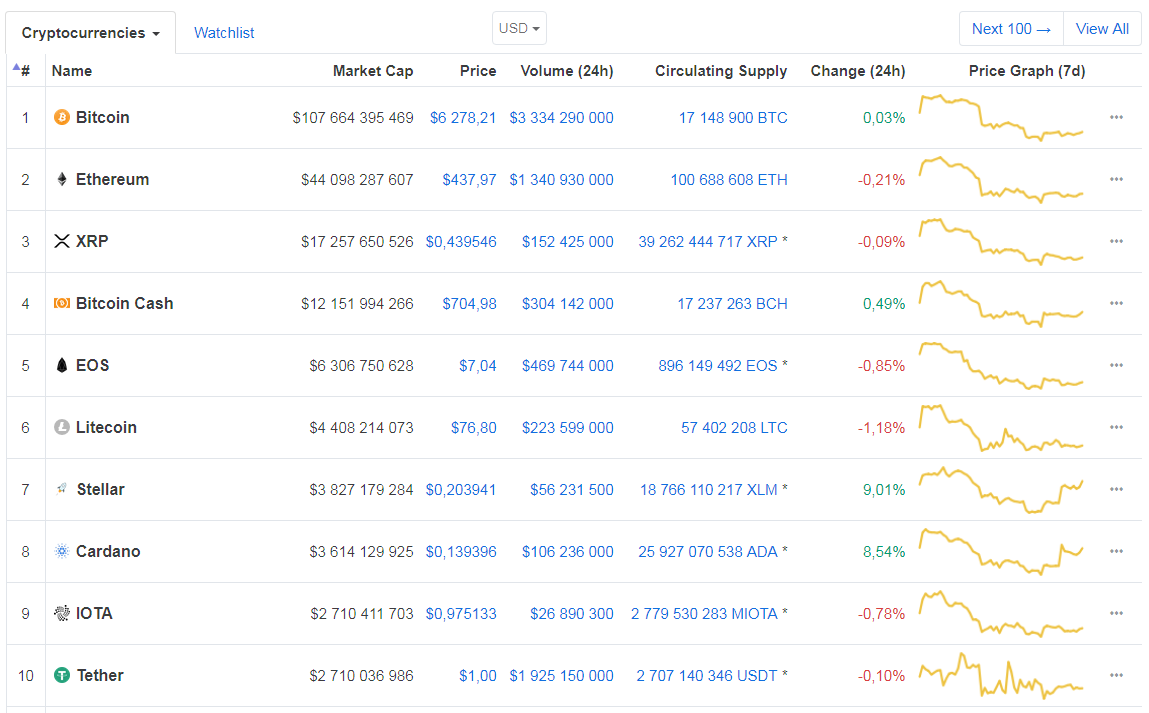1149x713 pixels.
Task: Open the Tether row more-options ellipsis
Action: (1116, 675)
